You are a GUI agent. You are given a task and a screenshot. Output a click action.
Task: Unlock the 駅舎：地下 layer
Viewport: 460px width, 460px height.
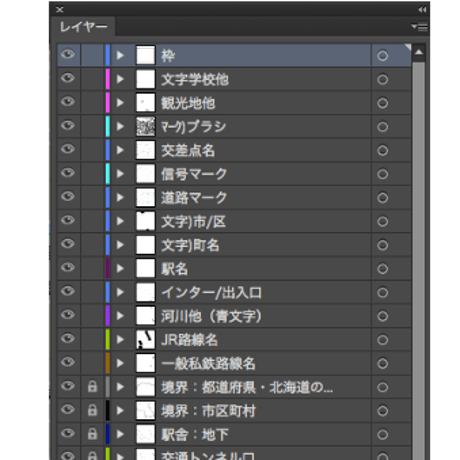pos(92,434)
